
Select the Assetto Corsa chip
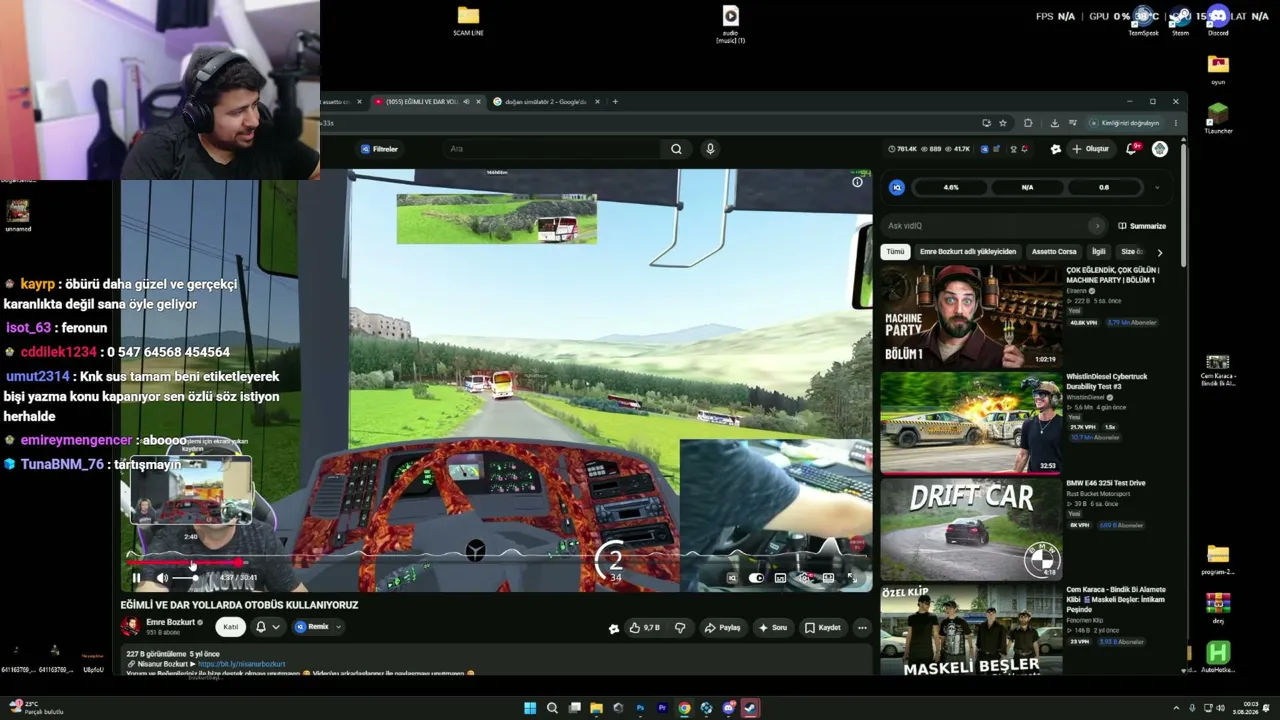coord(1054,252)
